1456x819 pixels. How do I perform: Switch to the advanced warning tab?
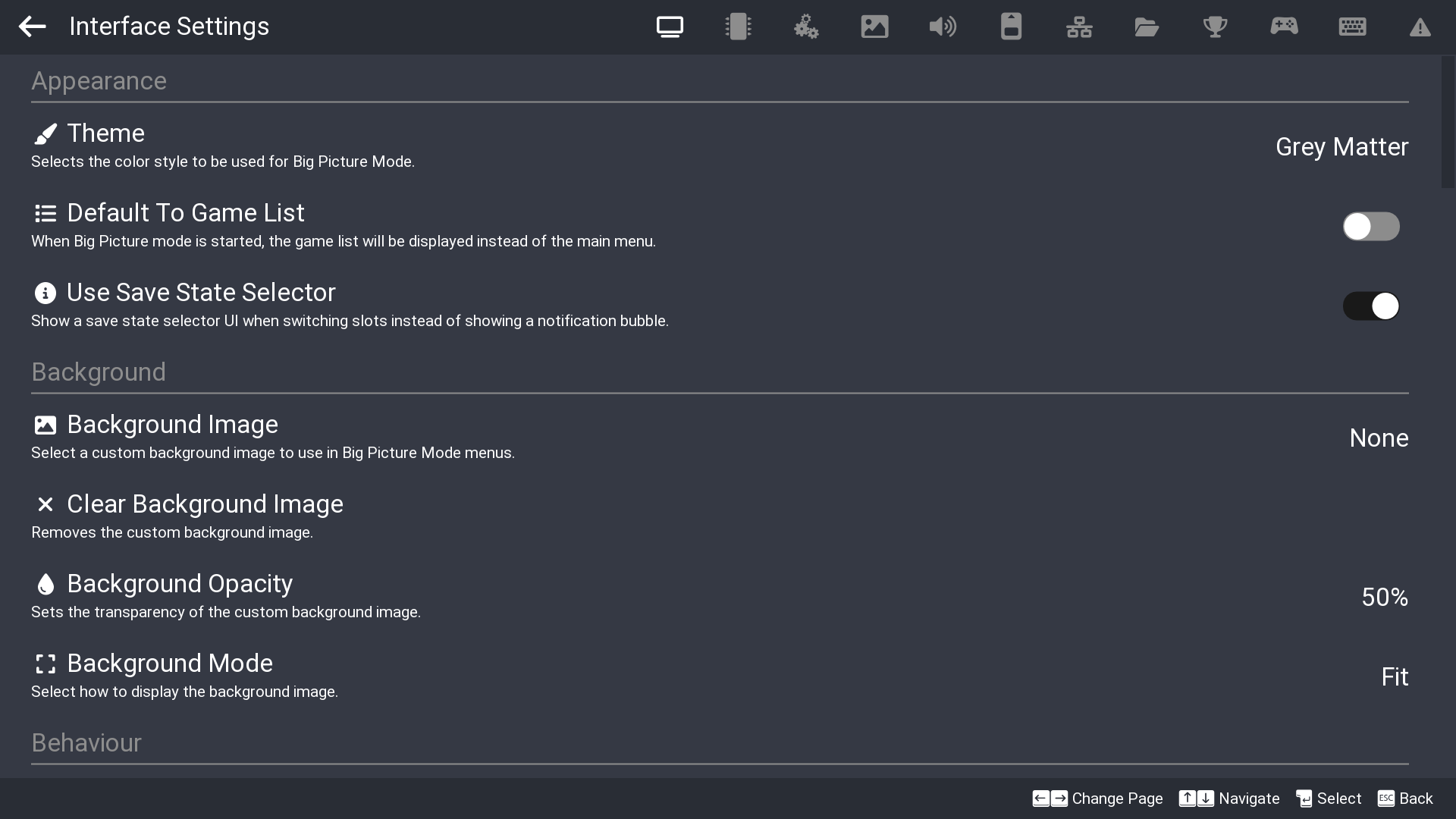1420,28
